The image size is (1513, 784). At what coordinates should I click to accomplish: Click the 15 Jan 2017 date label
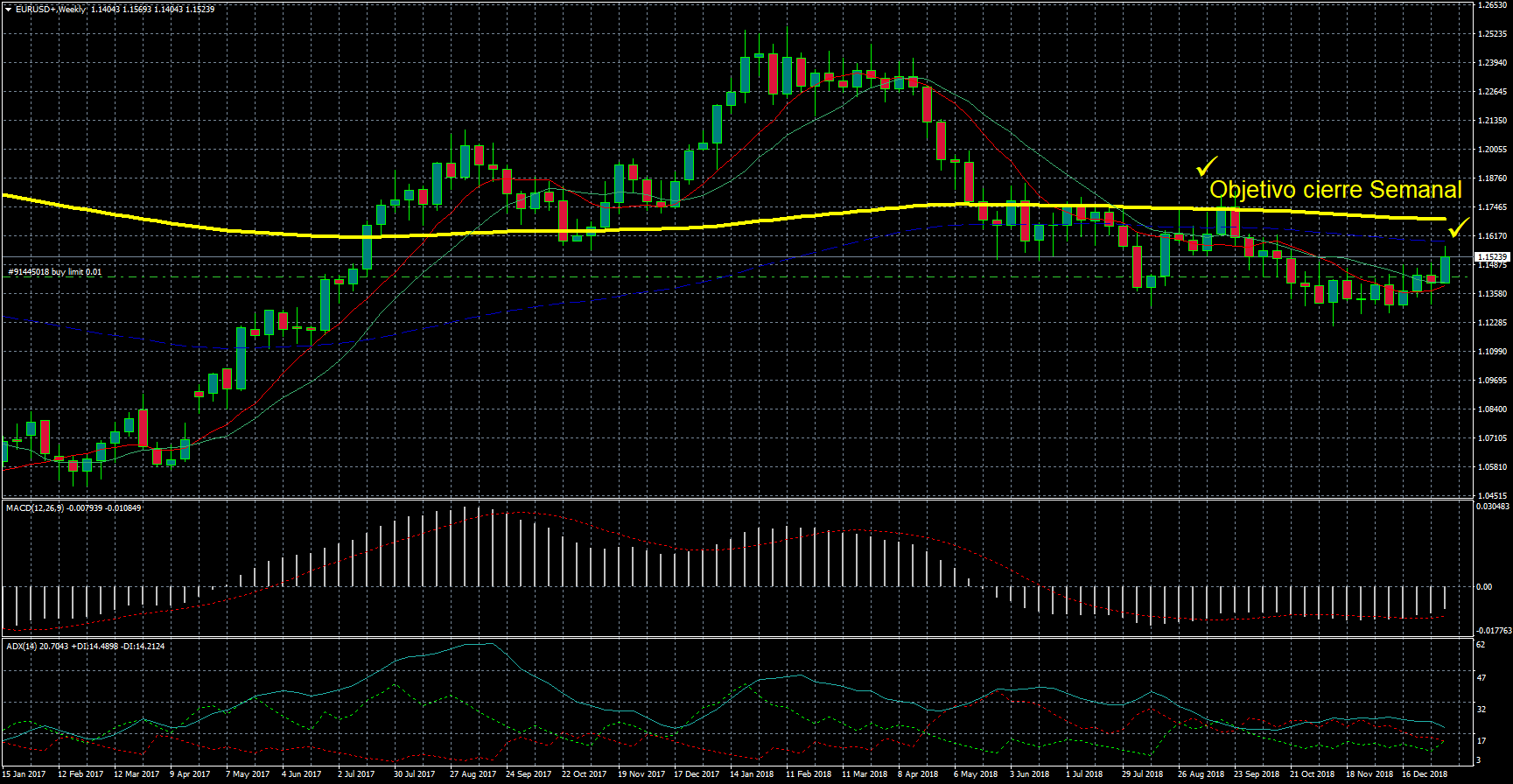coord(24,773)
